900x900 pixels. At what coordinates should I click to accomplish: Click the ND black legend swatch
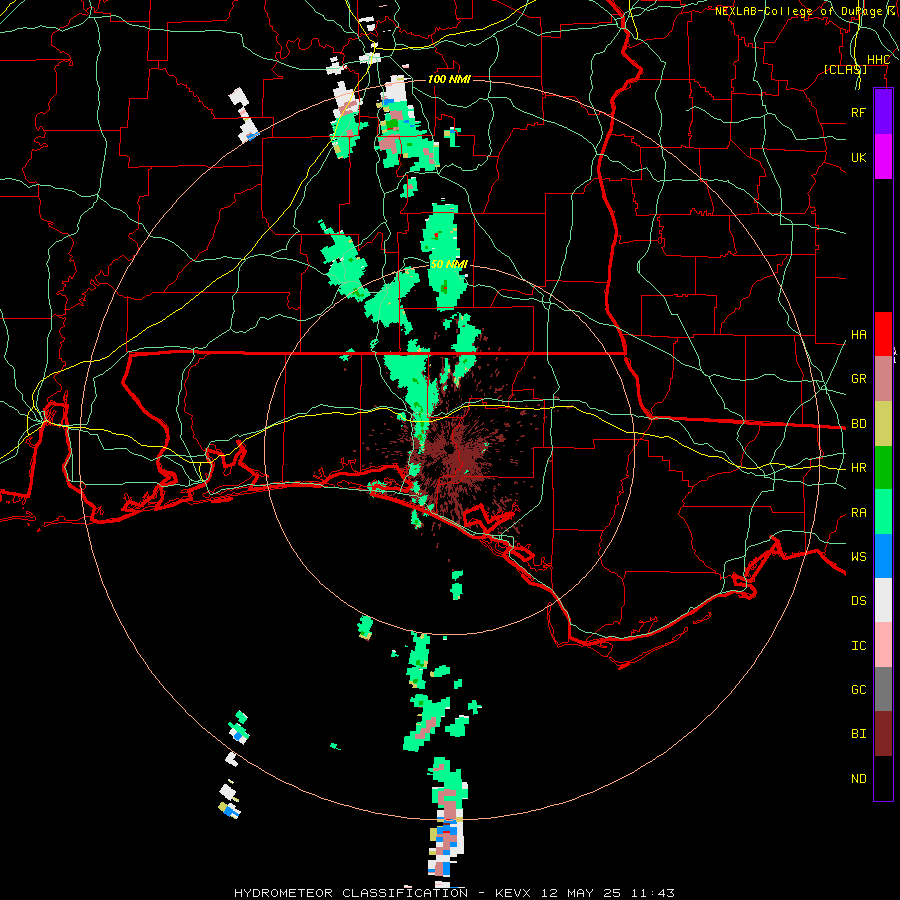pos(883,778)
